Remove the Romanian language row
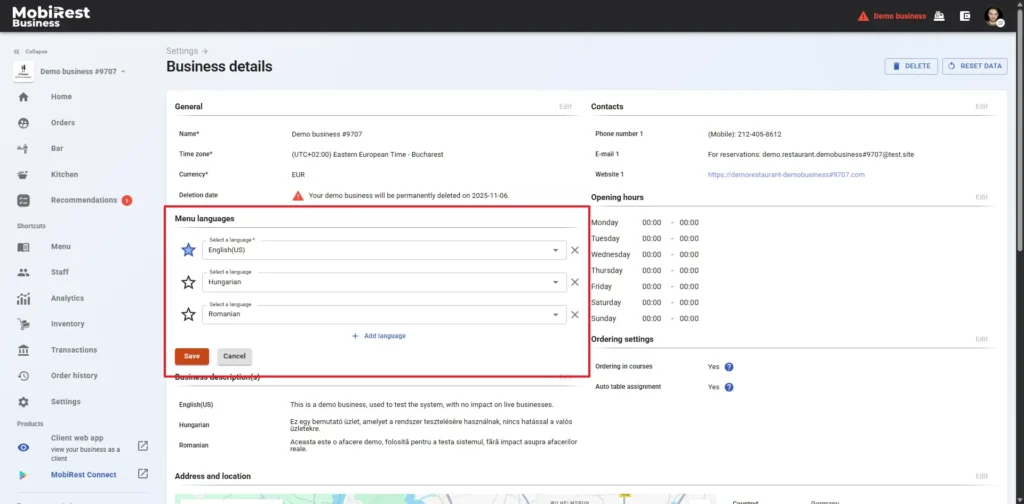Viewport: 1024px width, 504px height. click(575, 315)
